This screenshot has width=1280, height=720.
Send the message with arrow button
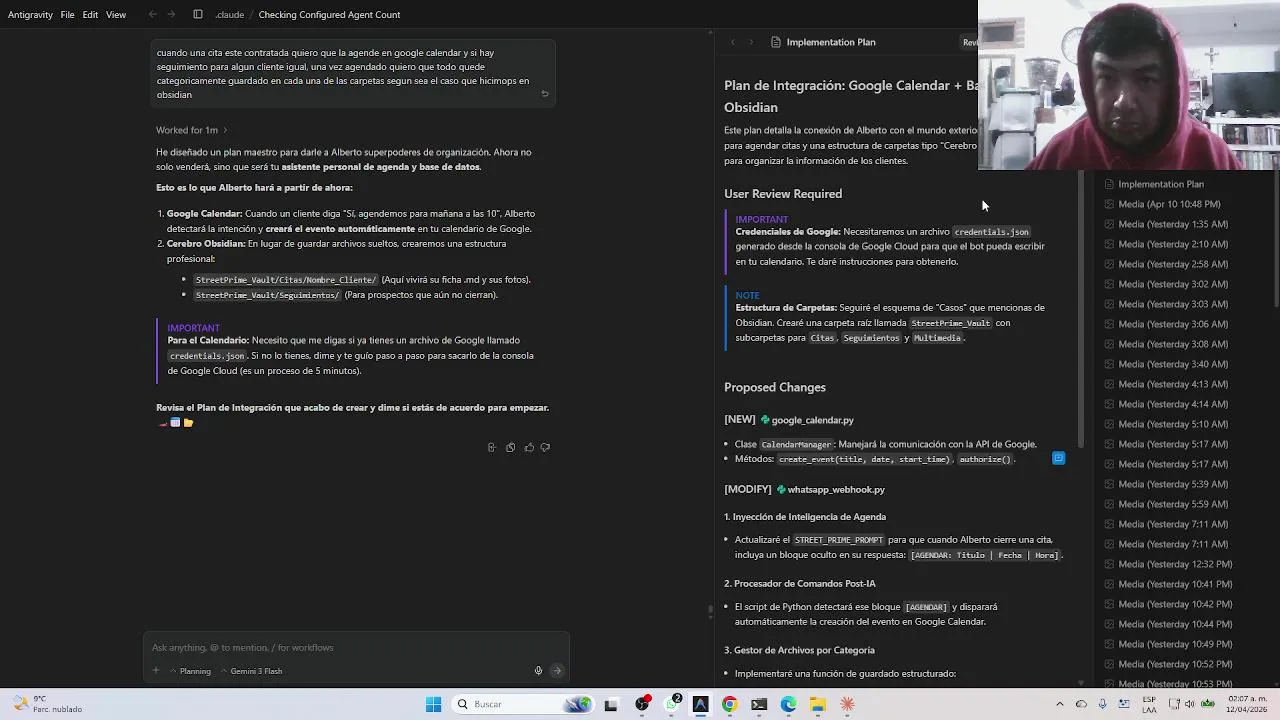click(557, 671)
